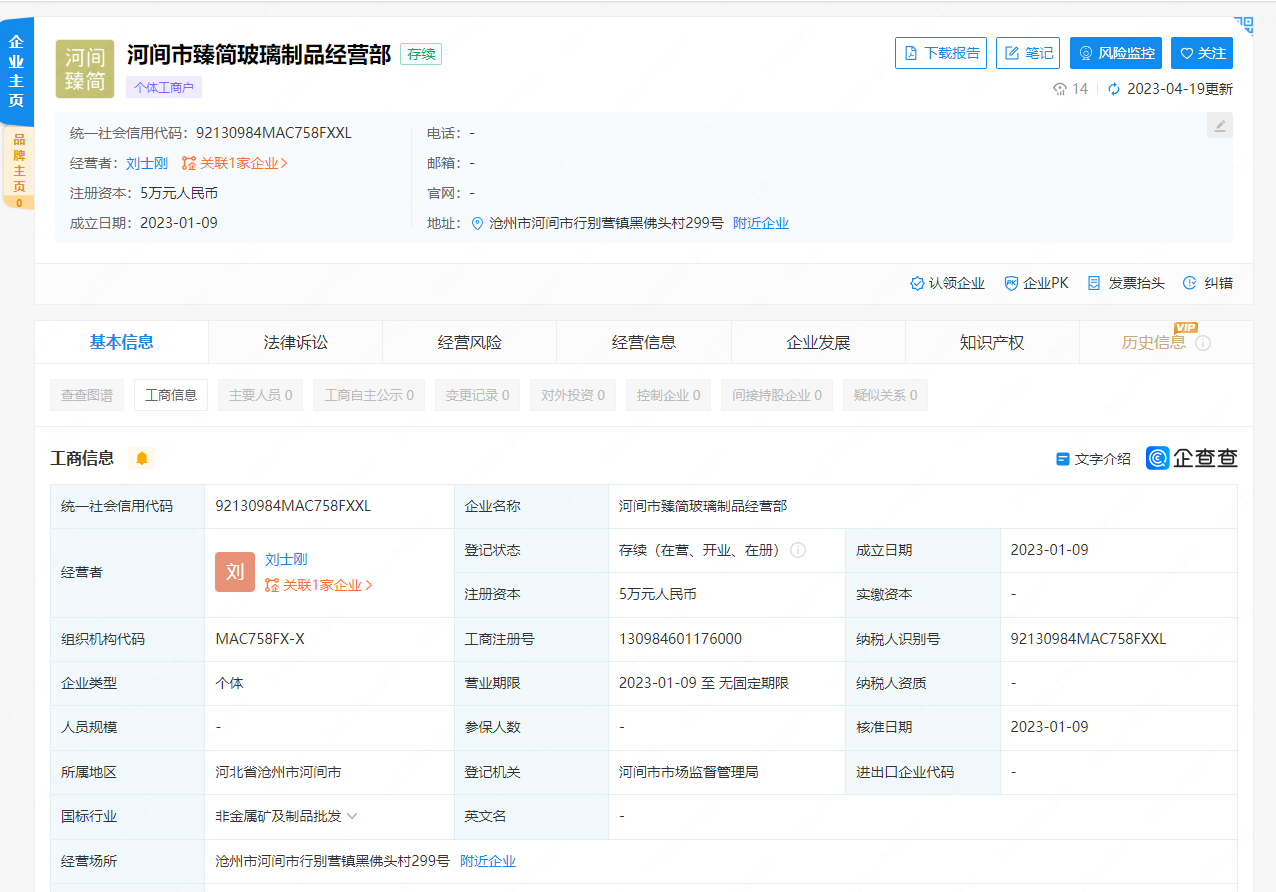Open 附近企业 link beside header address

761,223
